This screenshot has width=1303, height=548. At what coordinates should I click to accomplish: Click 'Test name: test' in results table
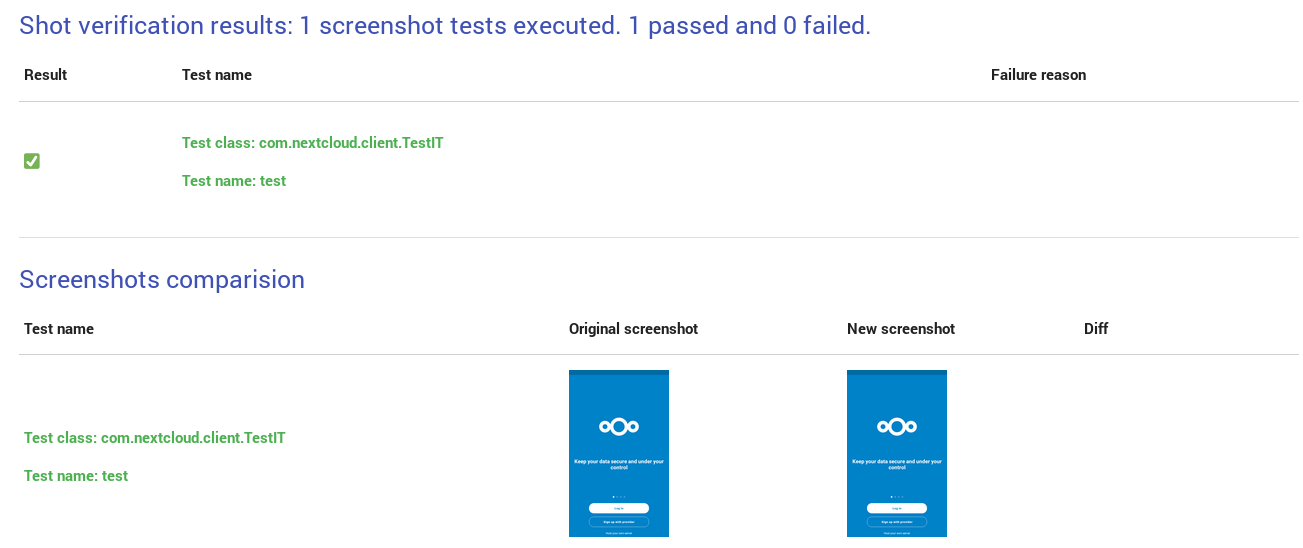point(234,181)
